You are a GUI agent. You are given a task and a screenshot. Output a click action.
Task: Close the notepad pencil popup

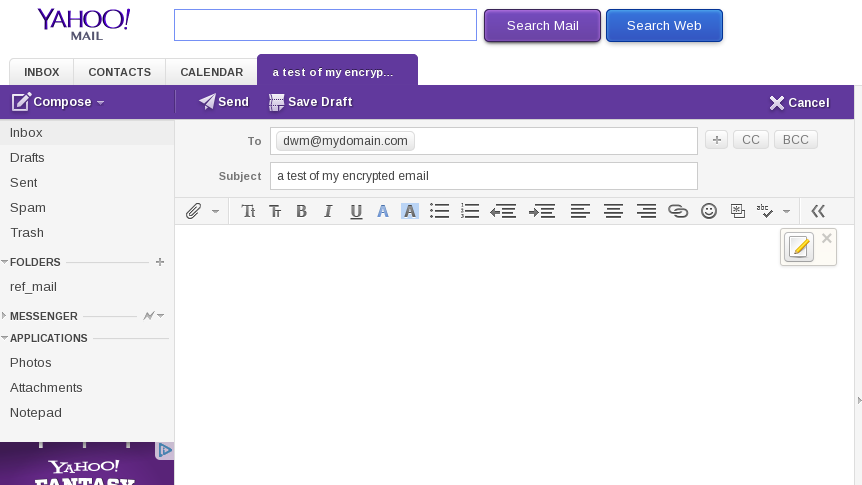pos(827,238)
